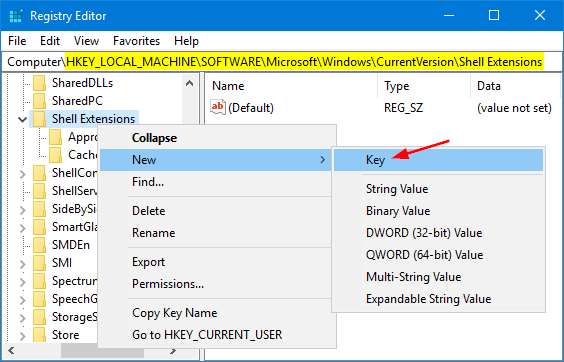Viewport: 564px width, 362px height.
Task: Create a new QWORD (64-bit) Value
Action: tap(438, 255)
